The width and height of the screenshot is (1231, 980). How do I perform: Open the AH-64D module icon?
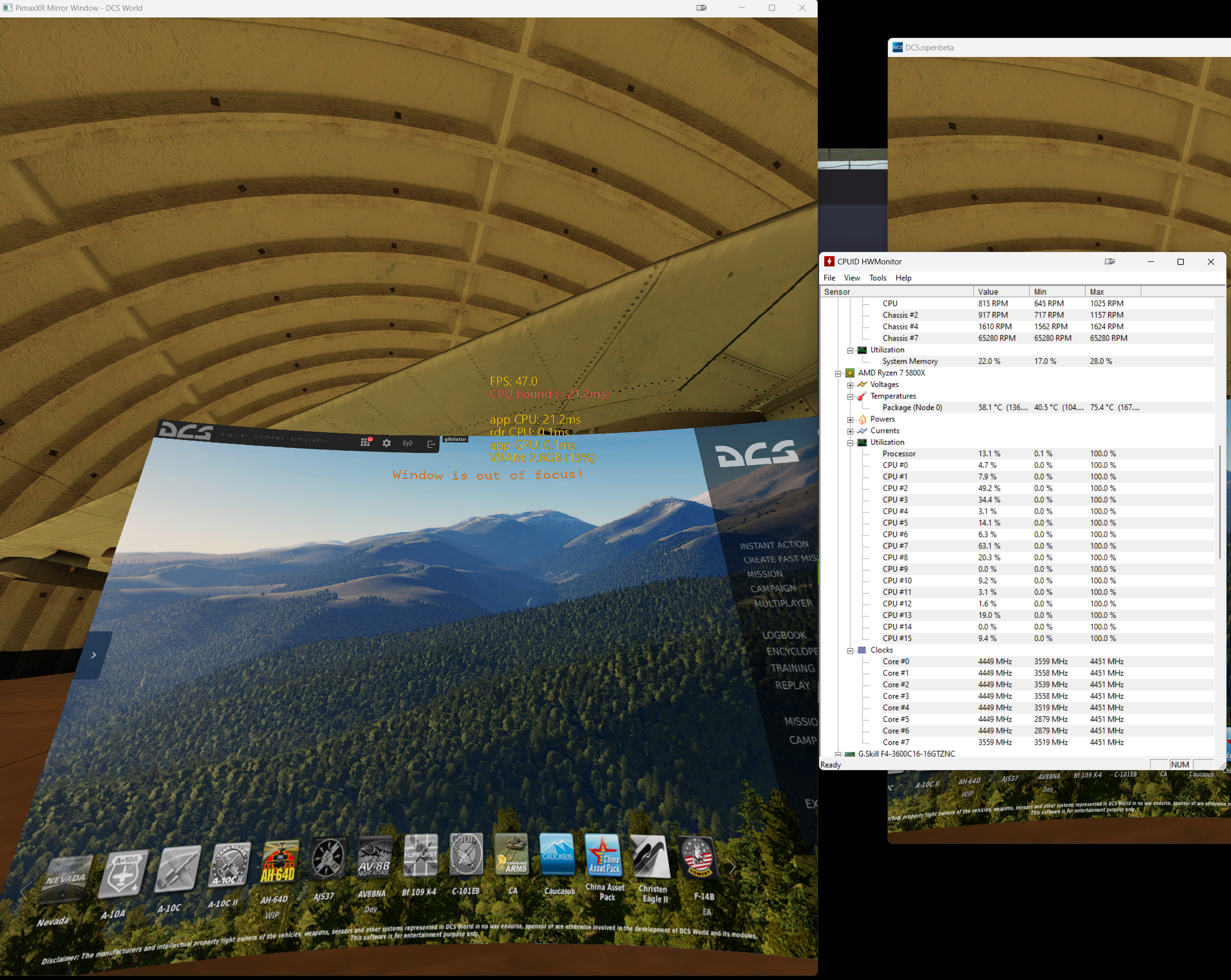pyautogui.click(x=279, y=862)
